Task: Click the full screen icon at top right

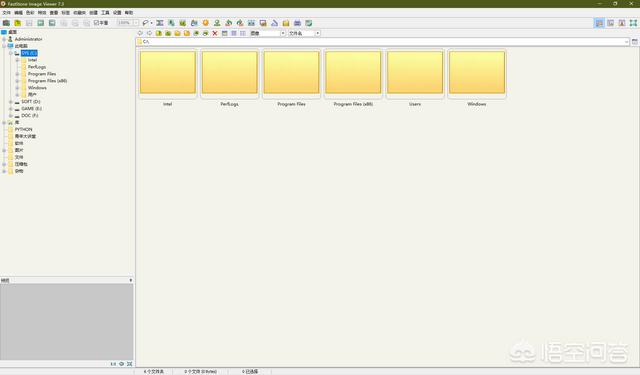Action: [x=633, y=23]
